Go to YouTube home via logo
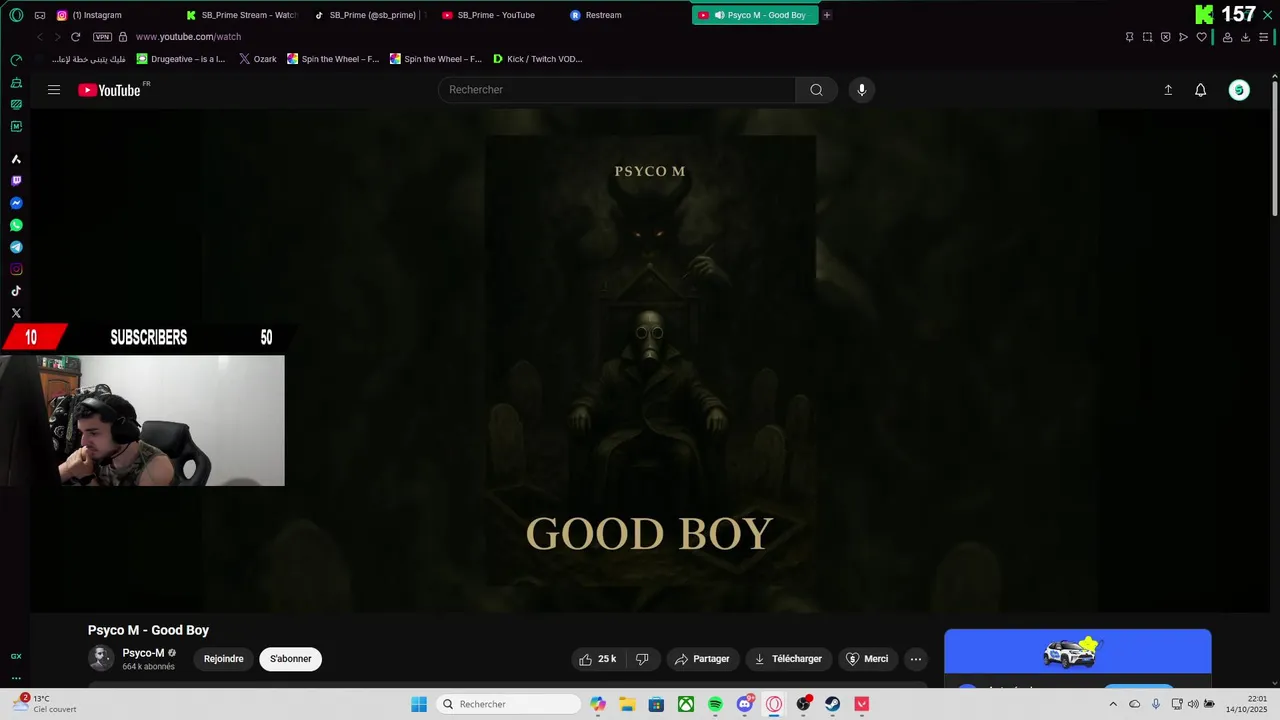Viewport: 1280px width, 720px height. 110,90
